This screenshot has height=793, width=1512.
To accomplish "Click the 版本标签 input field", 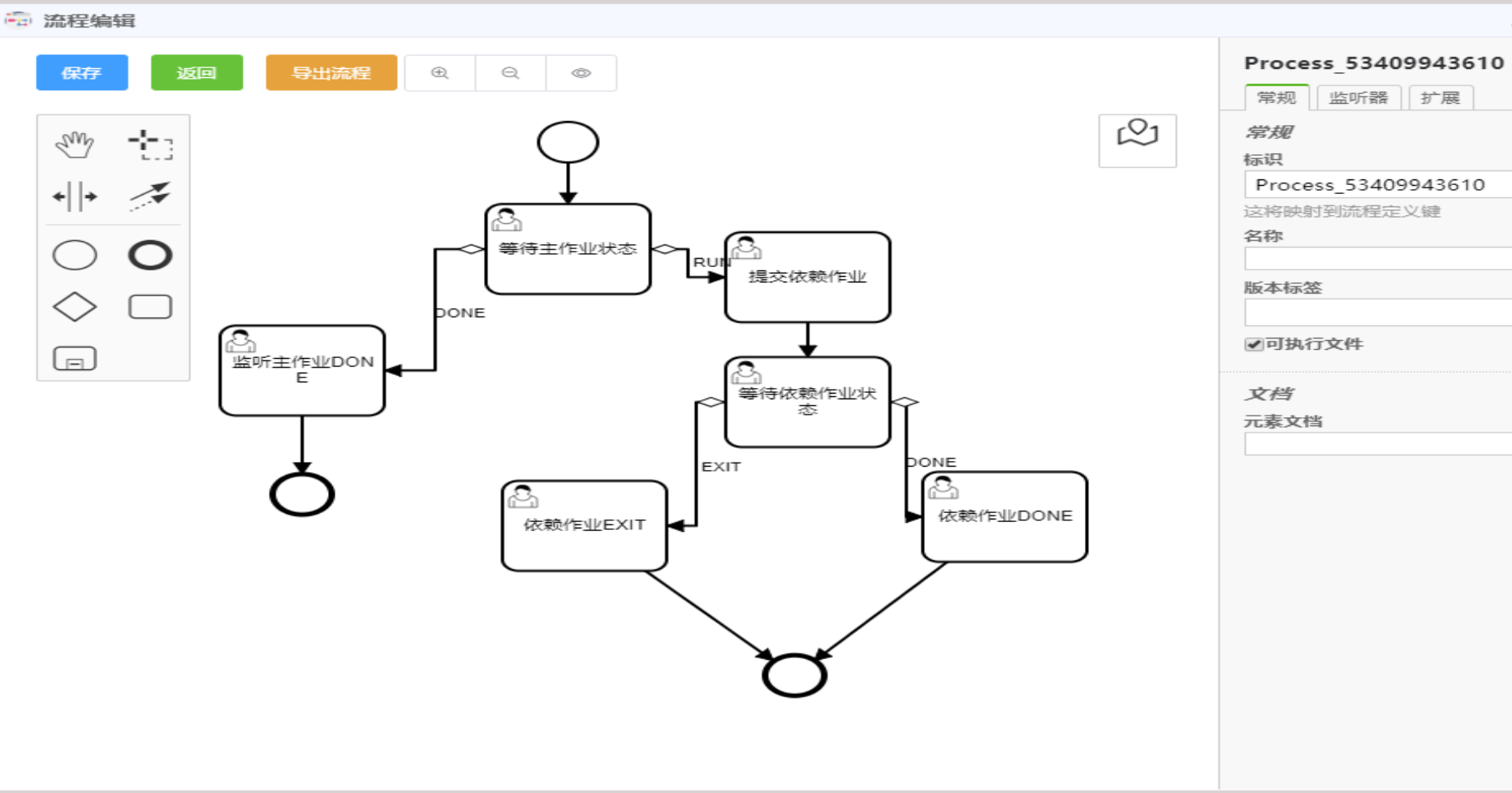I will 1378,312.
